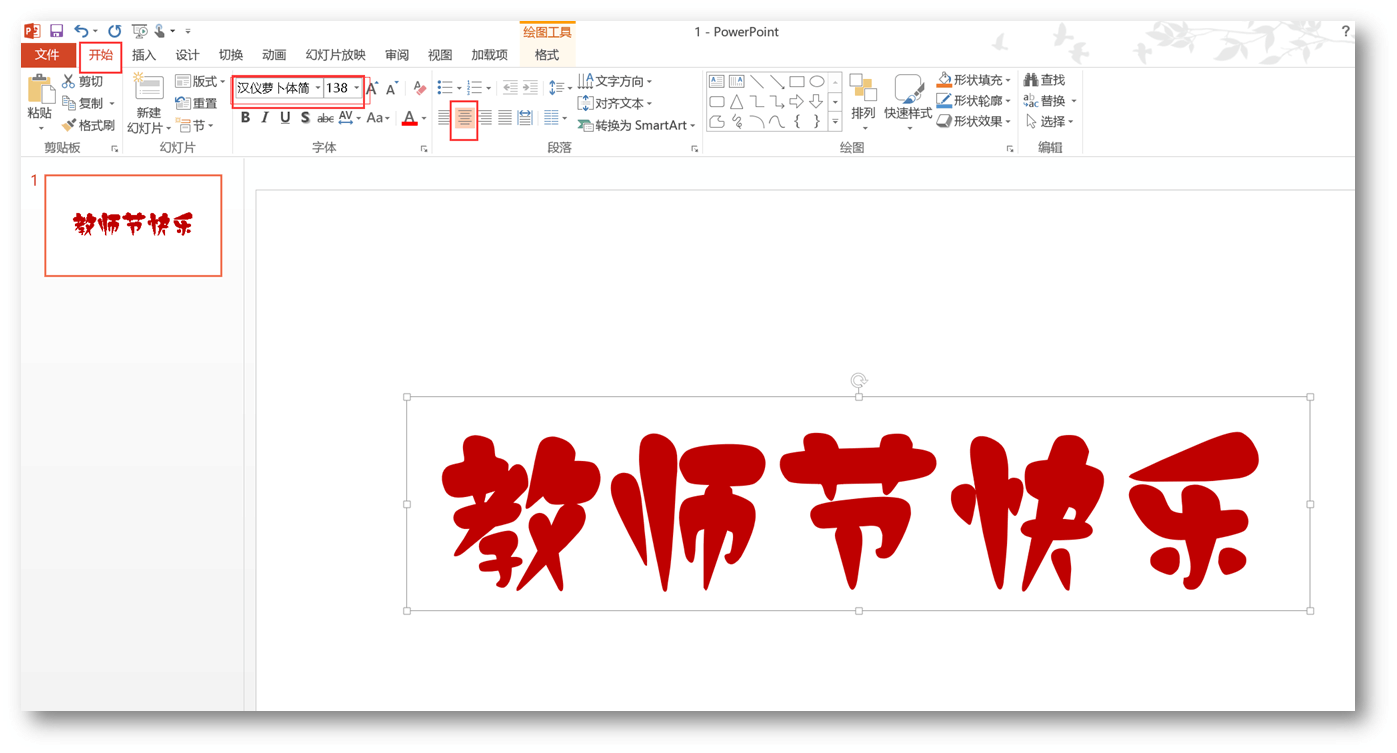
Task: Click the 形状轮廓 (Shape Outline) icon
Action: 943,100
